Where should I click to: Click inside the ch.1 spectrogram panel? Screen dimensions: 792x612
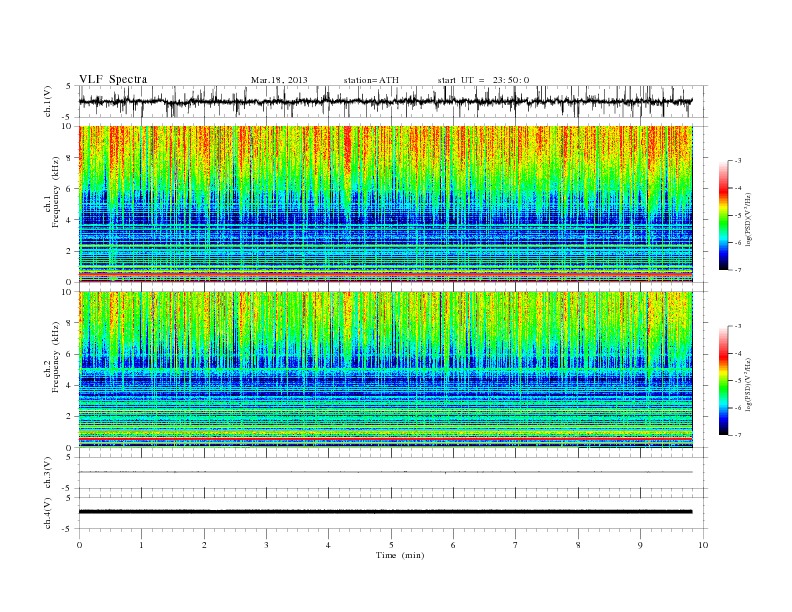(x=385, y=204)
